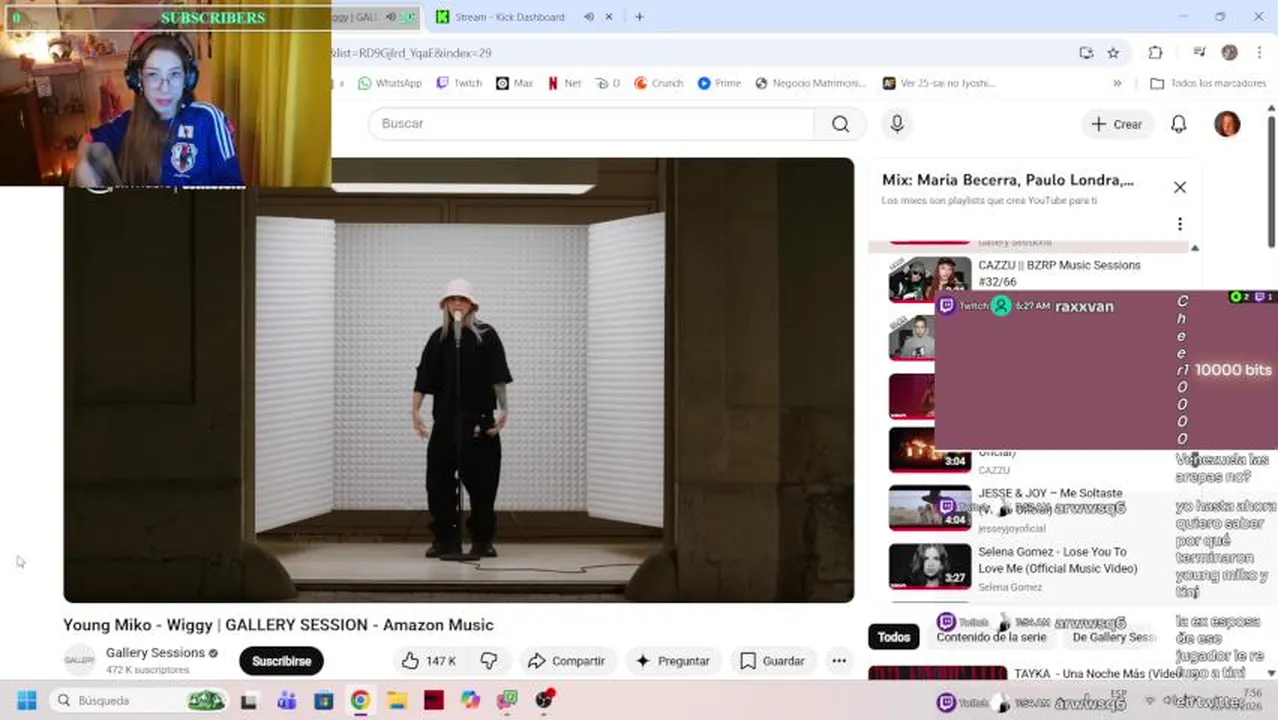Open the Mix playlist three-dot options
The height and width of the screenshot is (720, 1278).
[x=1180, y=224]
